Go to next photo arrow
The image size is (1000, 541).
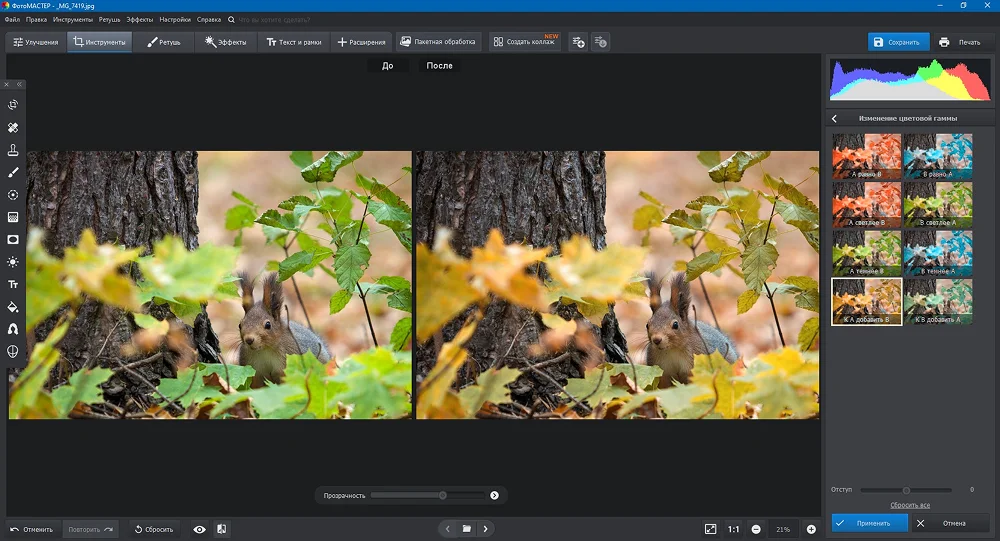485,529
